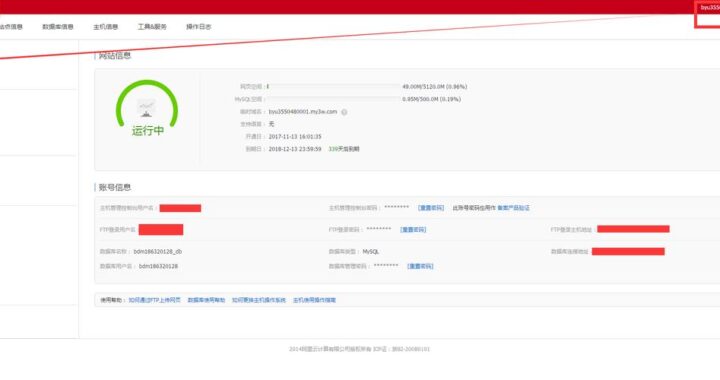Click the footer copyright text with ICP number
Screen dimensions: 720x380
(360, 349)
